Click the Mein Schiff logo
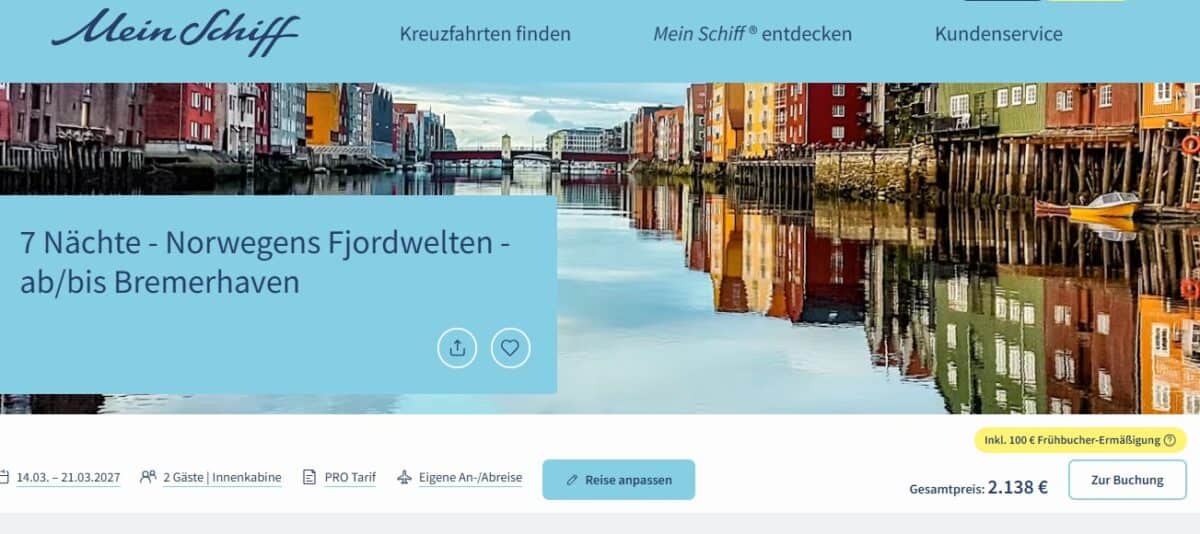 coord(176,31)
